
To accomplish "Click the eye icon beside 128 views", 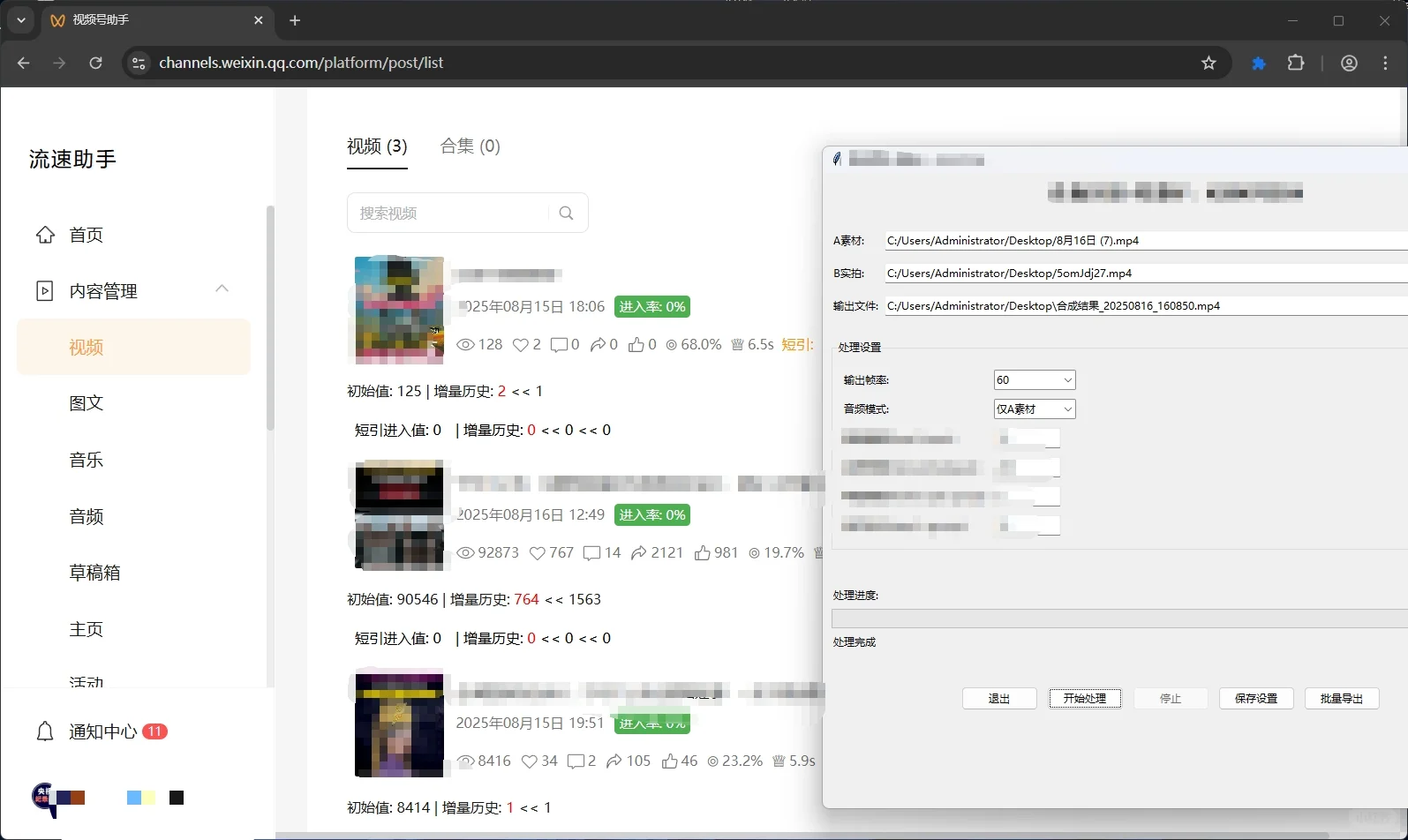I will point(465,344).
